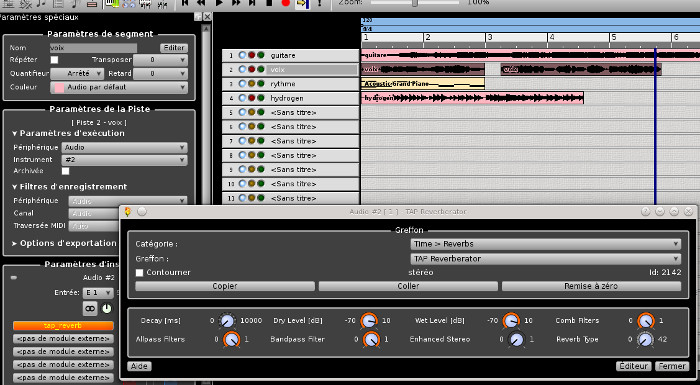
Task: Open the Retard dropdown
Action: tap(160, 74)
